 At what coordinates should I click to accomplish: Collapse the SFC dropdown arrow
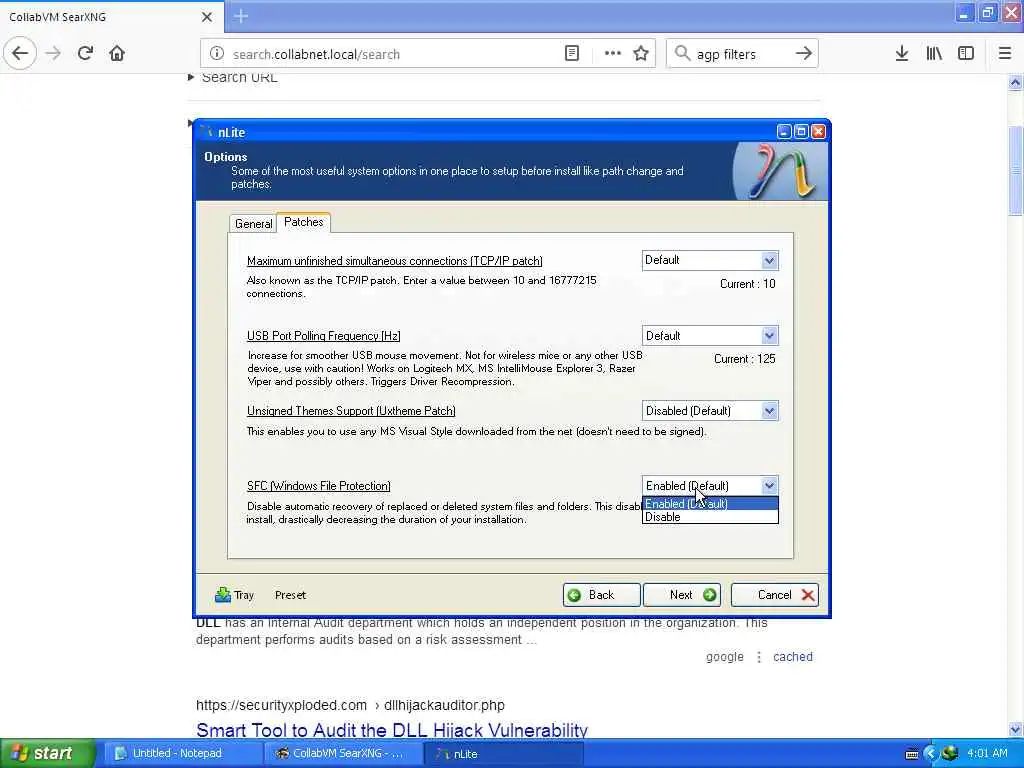point(769,485)
